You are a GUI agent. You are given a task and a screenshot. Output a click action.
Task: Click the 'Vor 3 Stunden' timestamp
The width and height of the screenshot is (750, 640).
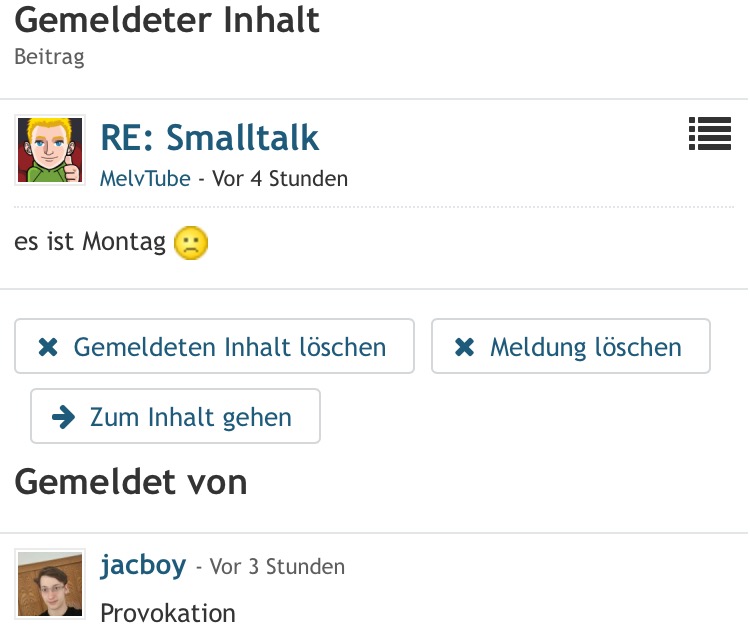(277, 567)
